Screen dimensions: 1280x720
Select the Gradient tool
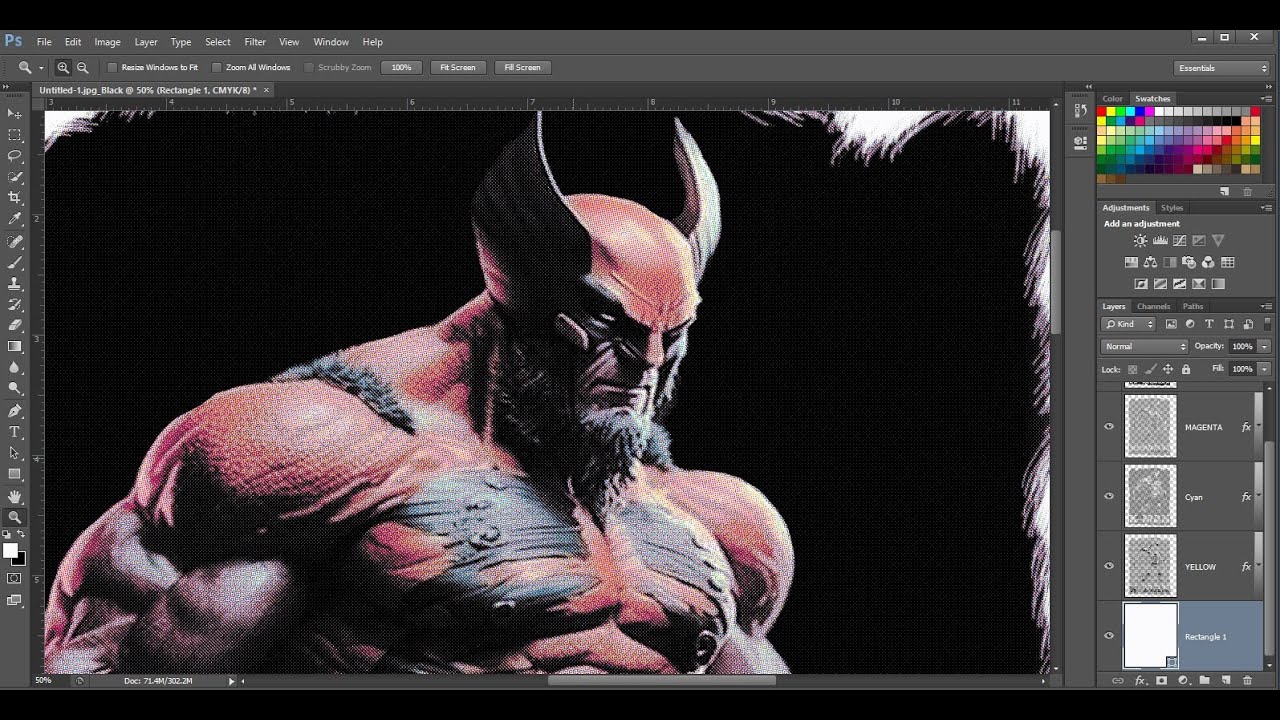[x=15, y=346]
